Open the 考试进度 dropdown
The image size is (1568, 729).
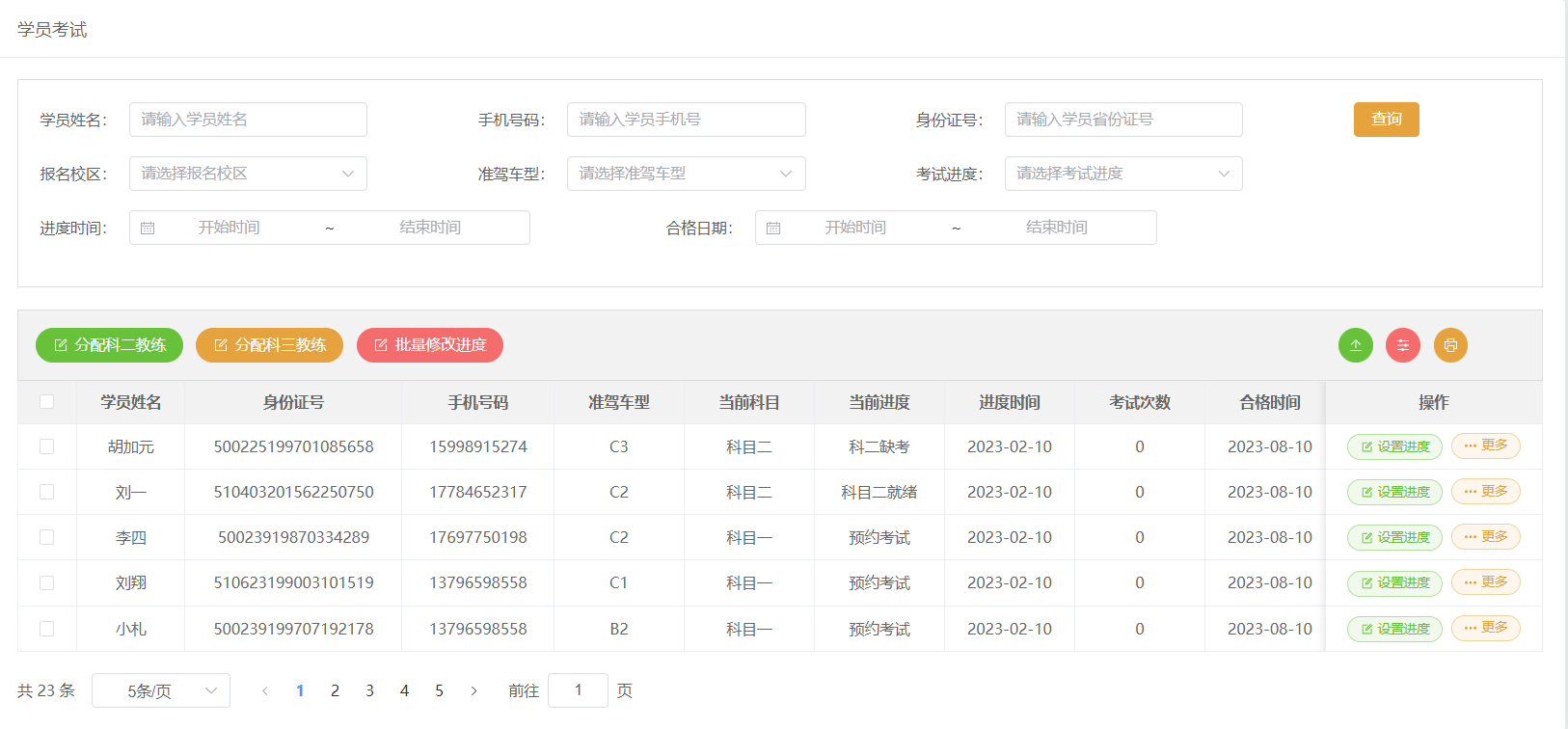coord(1123,174)
